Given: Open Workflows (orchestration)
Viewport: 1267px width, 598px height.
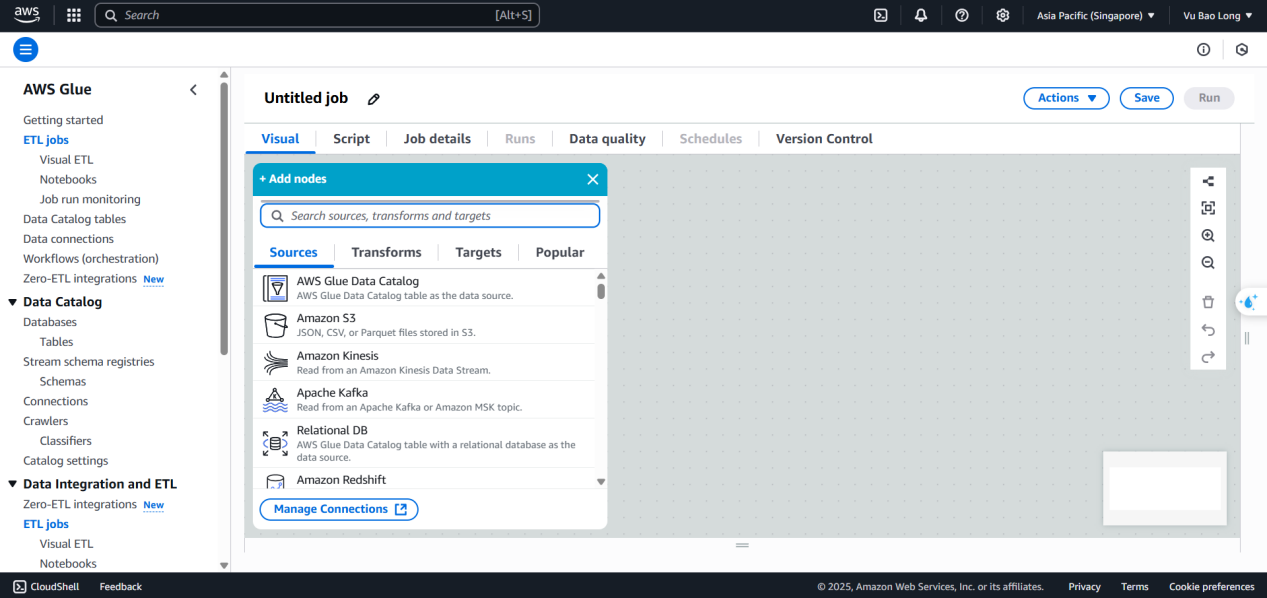Looking at the screenshot, I should (x=91, y=259).
